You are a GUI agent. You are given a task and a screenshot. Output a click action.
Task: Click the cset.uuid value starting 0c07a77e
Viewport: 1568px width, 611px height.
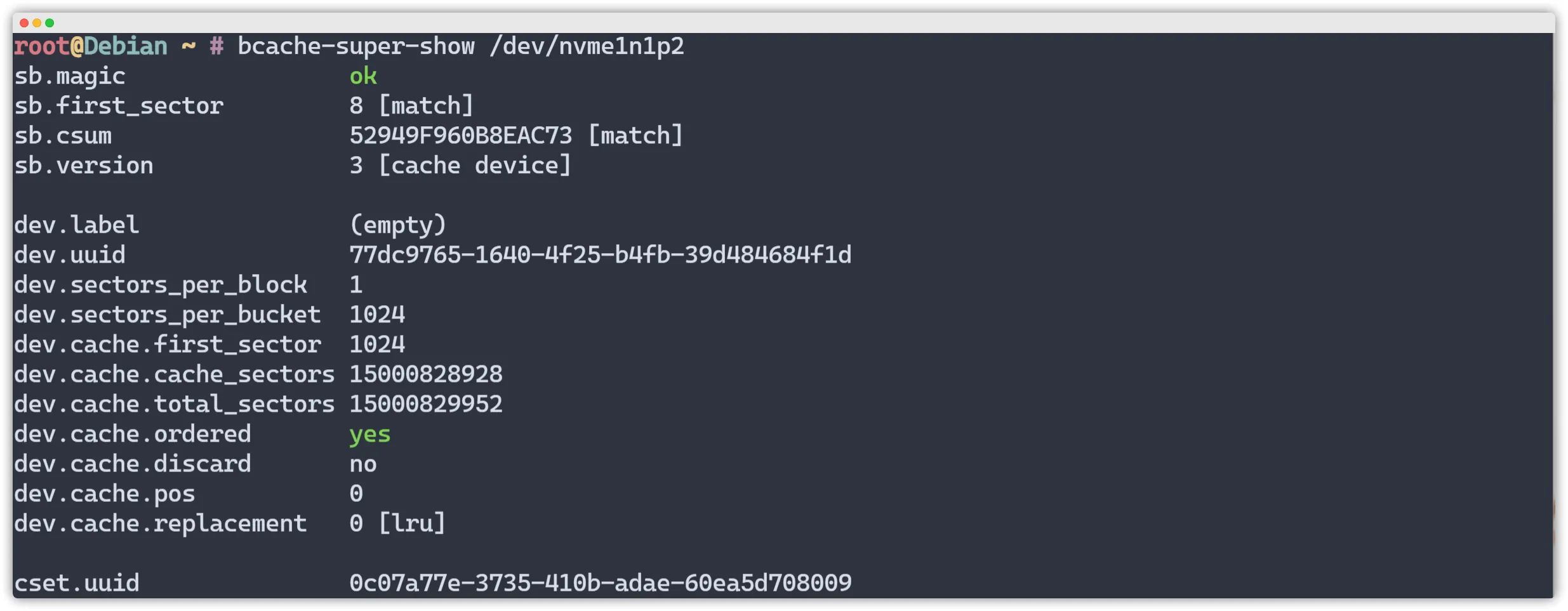click(x=601, y=583)
